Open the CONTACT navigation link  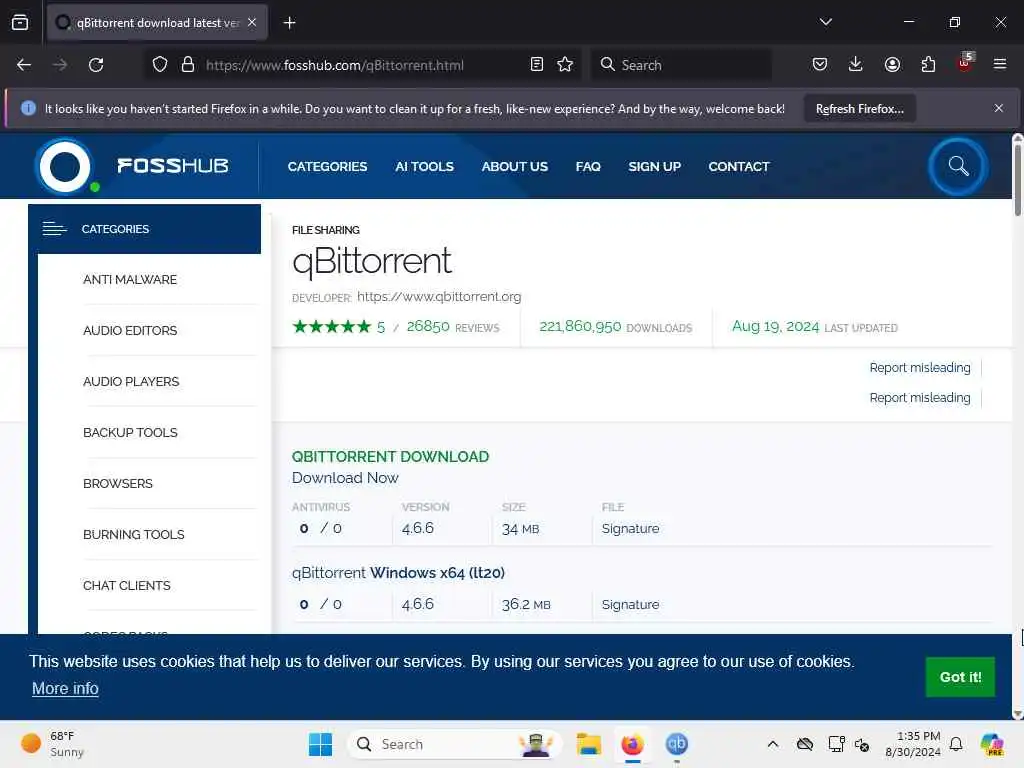click(739, 167)
